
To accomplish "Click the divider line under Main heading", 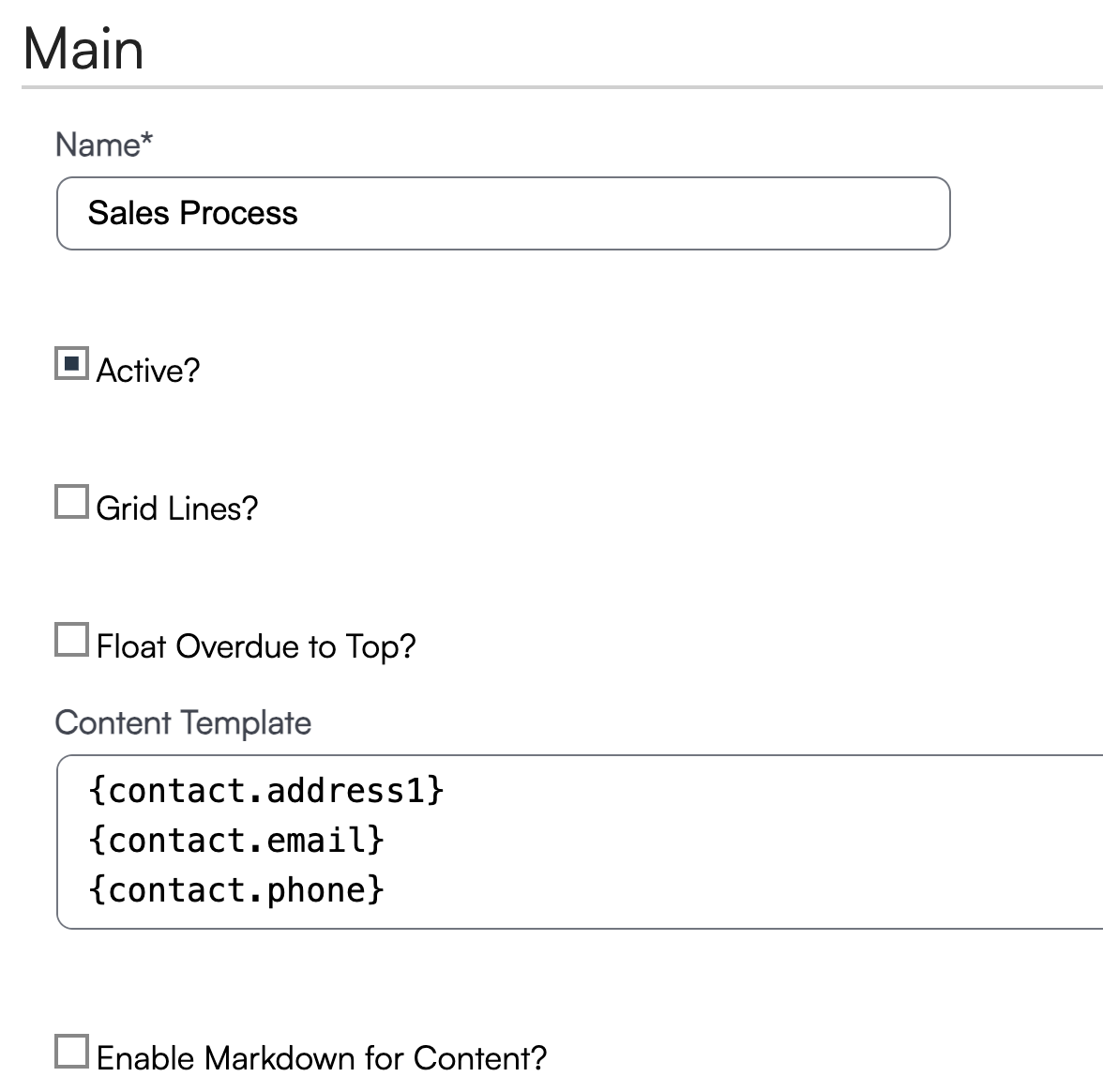I will coord(563,87).
